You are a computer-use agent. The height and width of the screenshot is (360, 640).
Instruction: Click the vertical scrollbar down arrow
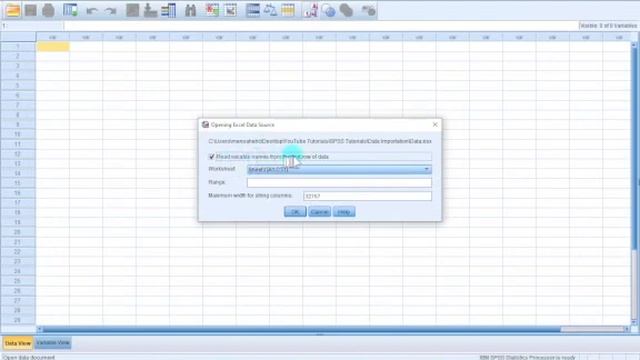point(634,322)
